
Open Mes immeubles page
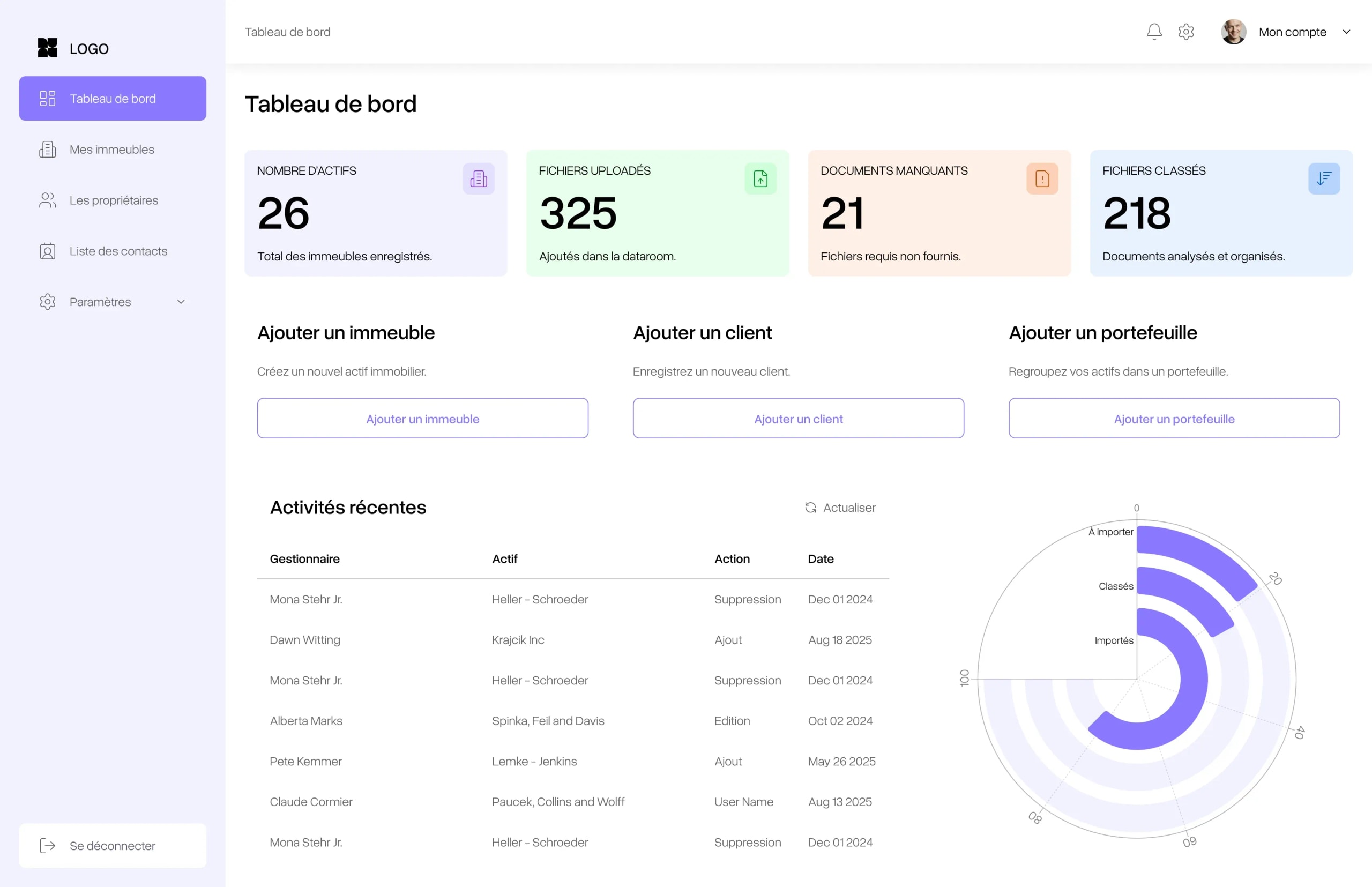(x=113, y=150)
